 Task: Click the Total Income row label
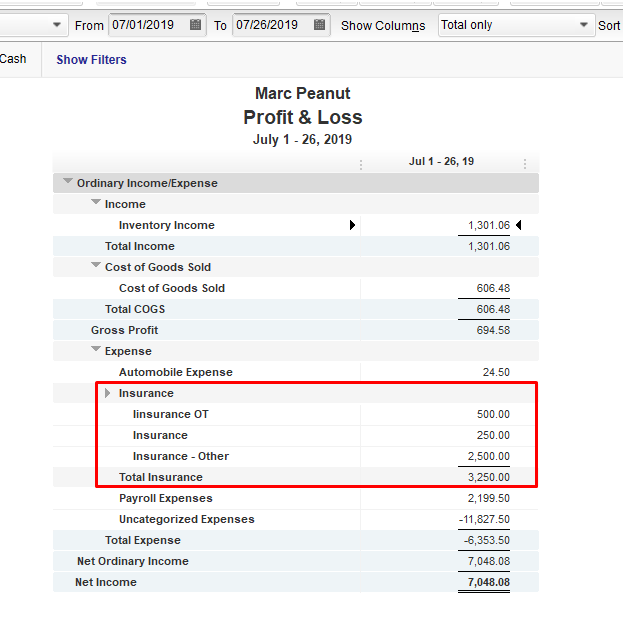[x=140, y=246]
